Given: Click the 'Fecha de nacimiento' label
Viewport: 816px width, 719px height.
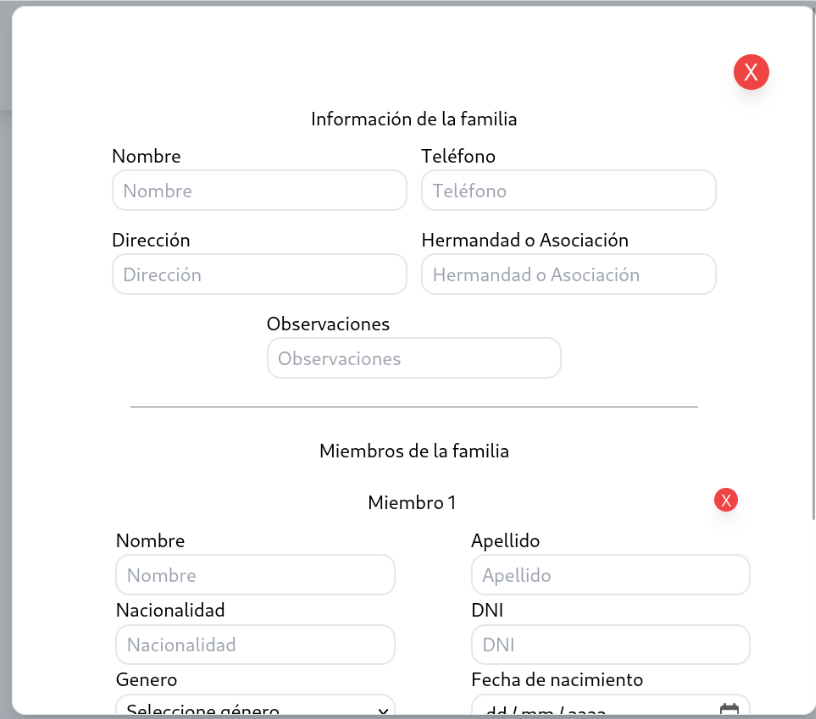Looking at the screenshot, I should (557, 680).
